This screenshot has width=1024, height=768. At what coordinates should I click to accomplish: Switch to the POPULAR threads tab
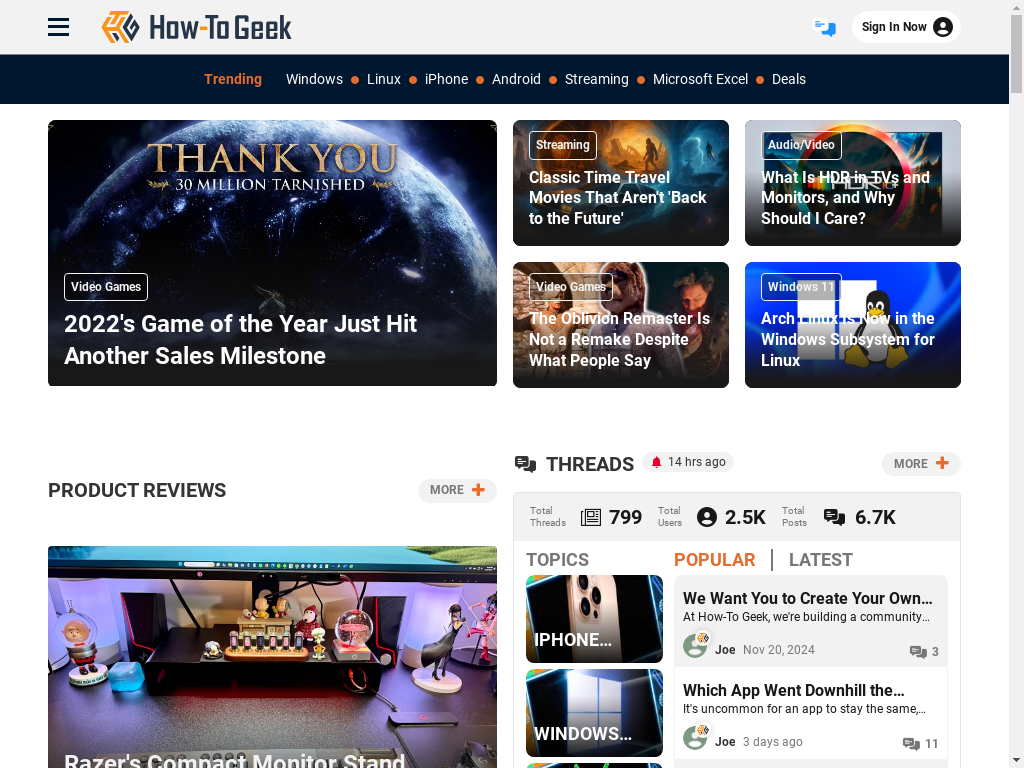(x=714, y=560)
